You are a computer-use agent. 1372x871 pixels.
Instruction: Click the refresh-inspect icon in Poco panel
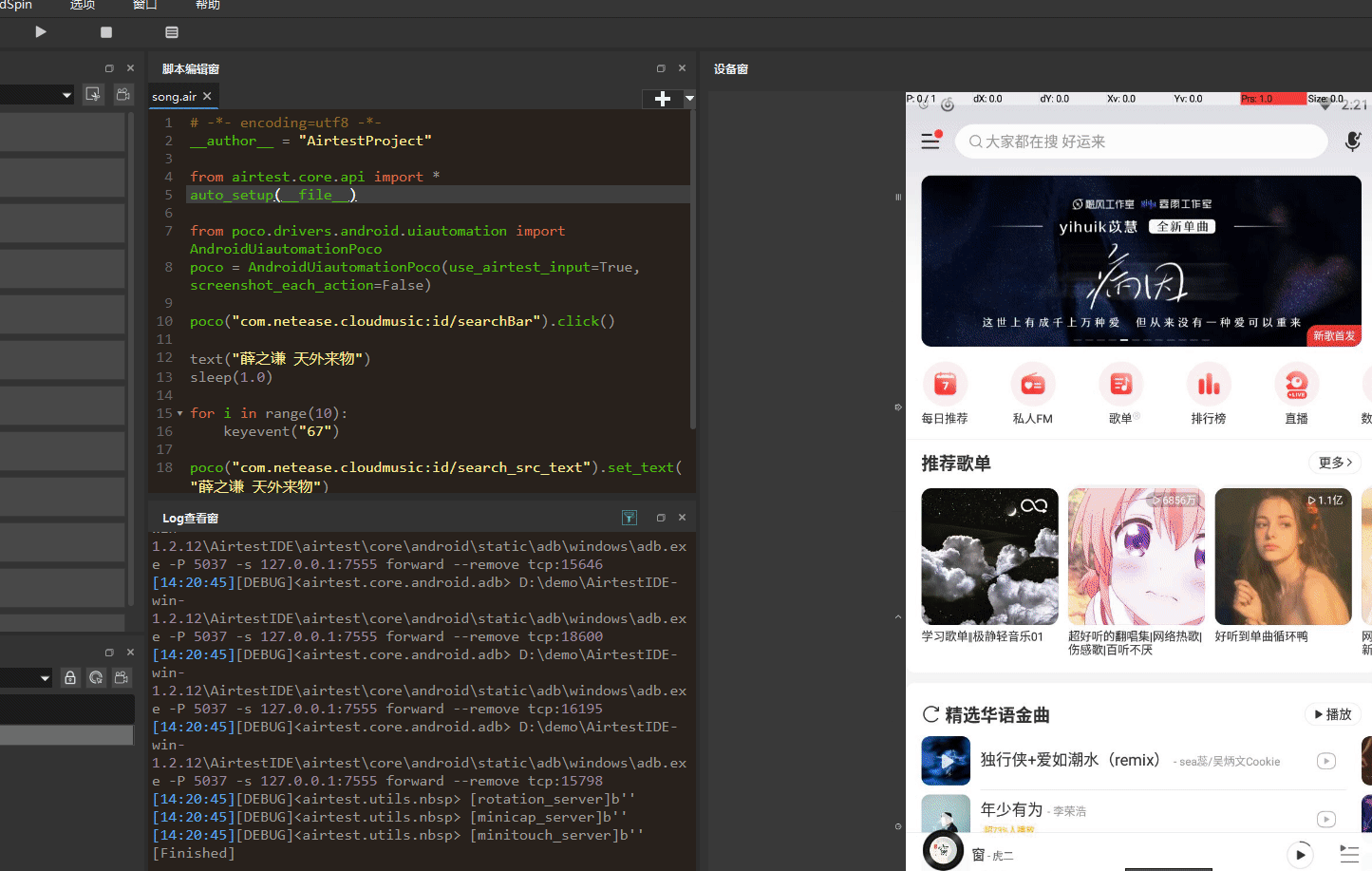[x=96, y=677]
